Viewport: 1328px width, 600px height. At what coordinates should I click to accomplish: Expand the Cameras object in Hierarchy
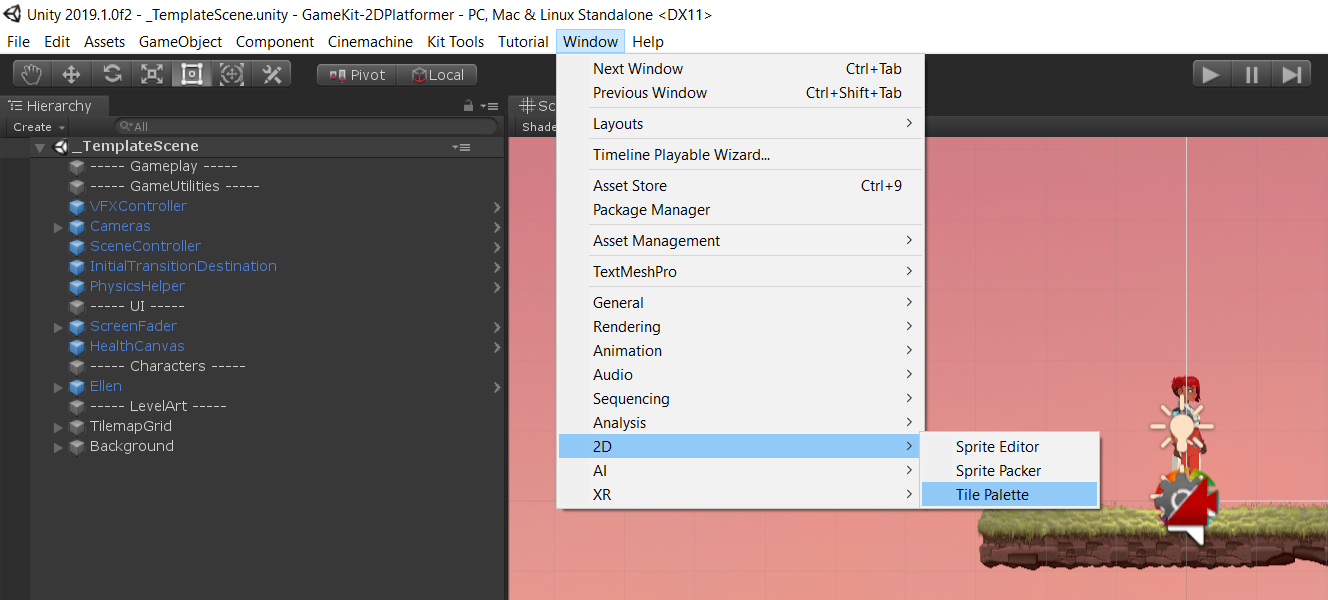coord(59,227)
